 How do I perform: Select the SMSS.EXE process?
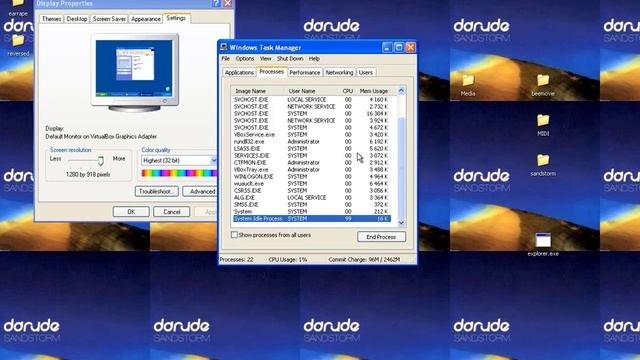pos(311,204)
